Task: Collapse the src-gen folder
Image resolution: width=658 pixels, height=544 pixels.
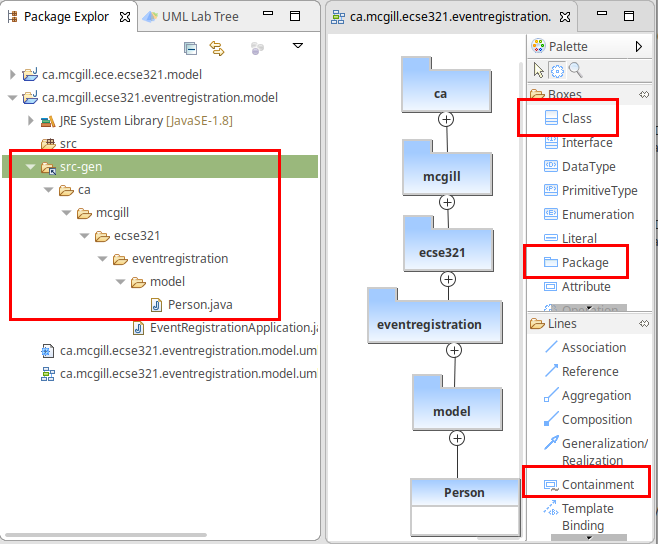Action: pyautogui.click(x=30, y=167)
